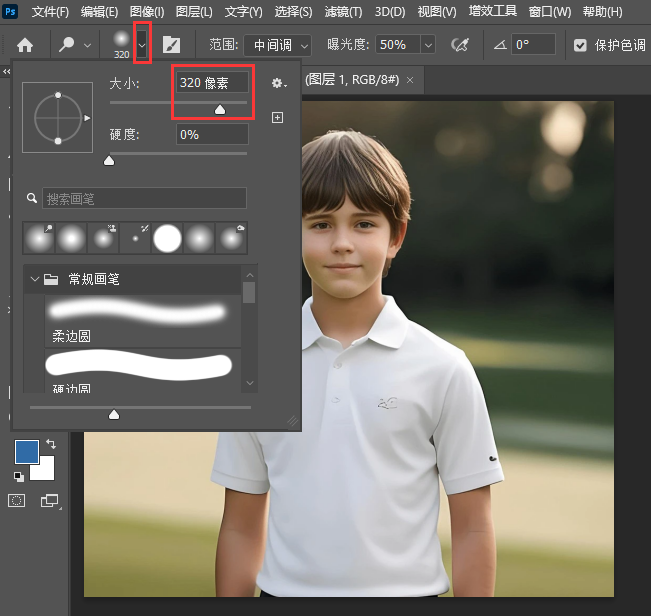
Task: Swap foreground and background colors
Action: [51, 443]
